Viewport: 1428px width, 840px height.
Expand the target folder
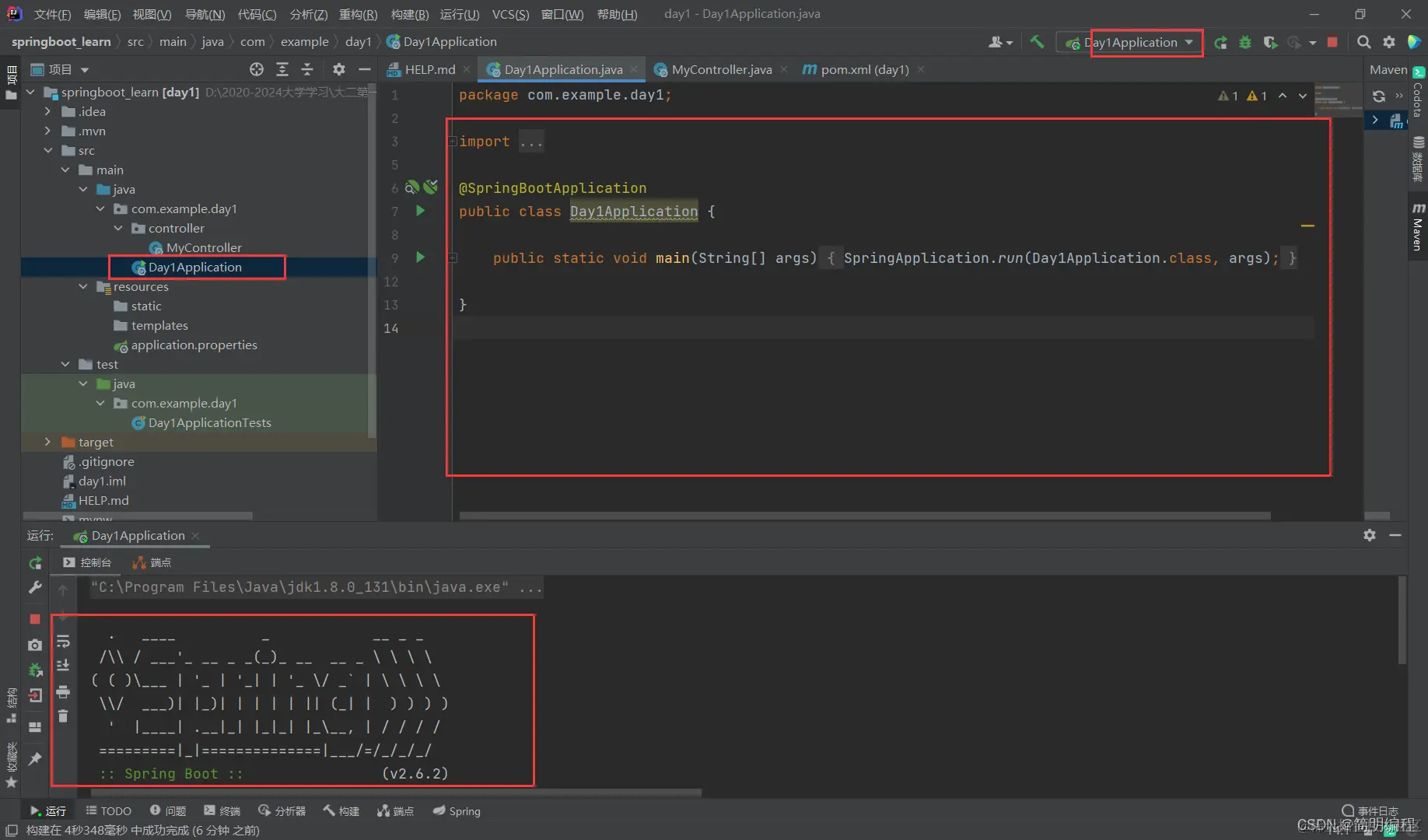(48, 442)
